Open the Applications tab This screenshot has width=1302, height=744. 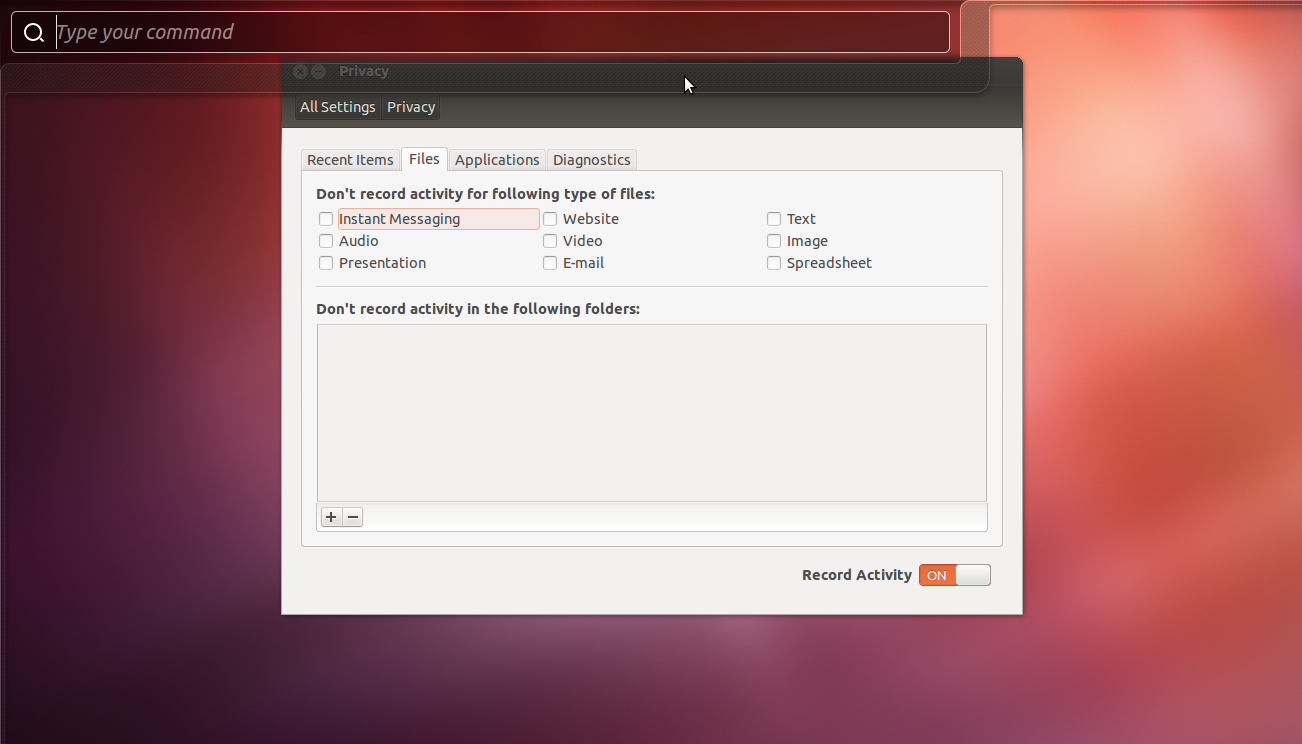[497, 160]
